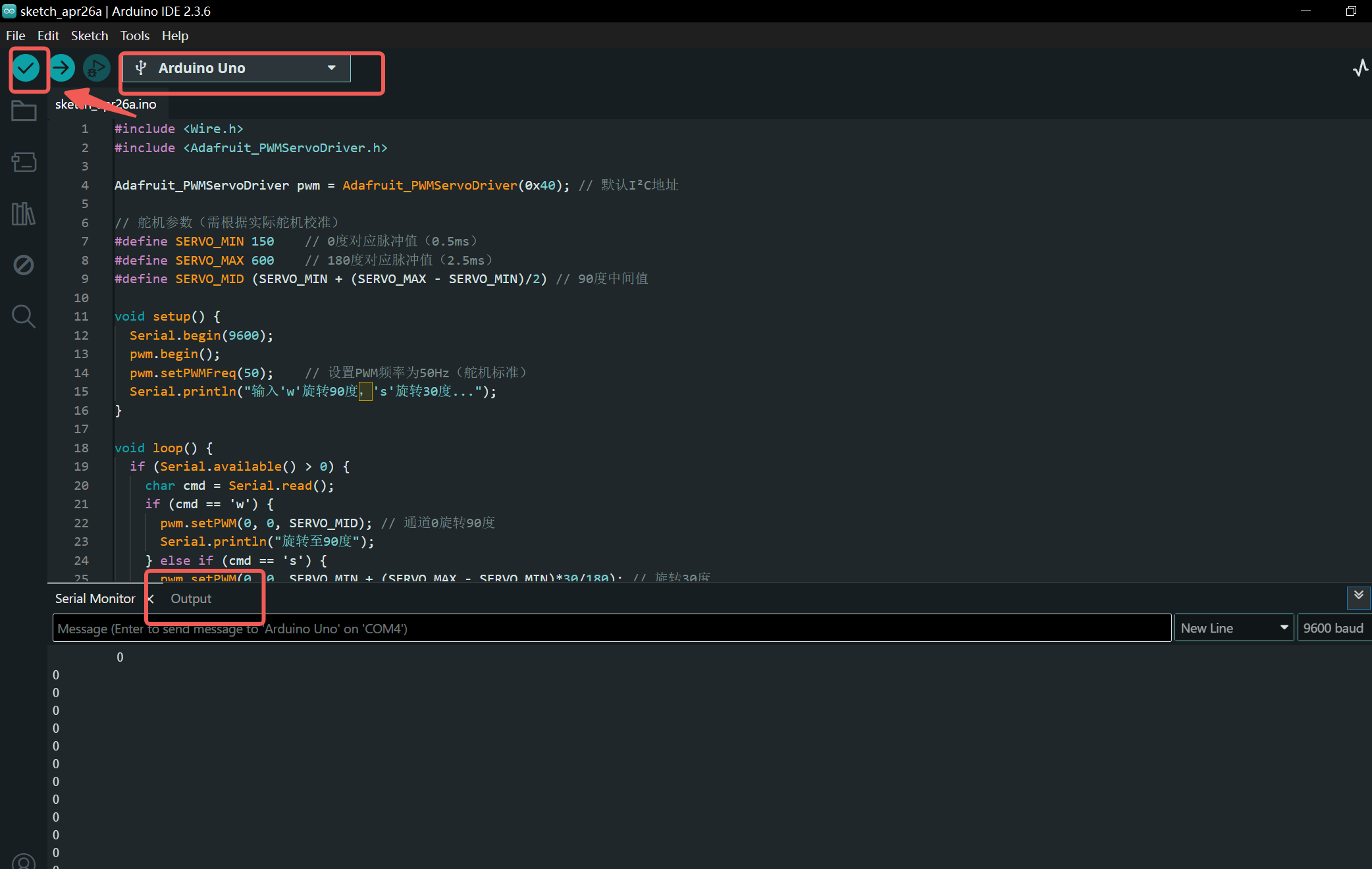This screenshot has width=1372, height=869.
Task: Open the Sketchbook folder sidebar icon
Action: tap(24, 111)
